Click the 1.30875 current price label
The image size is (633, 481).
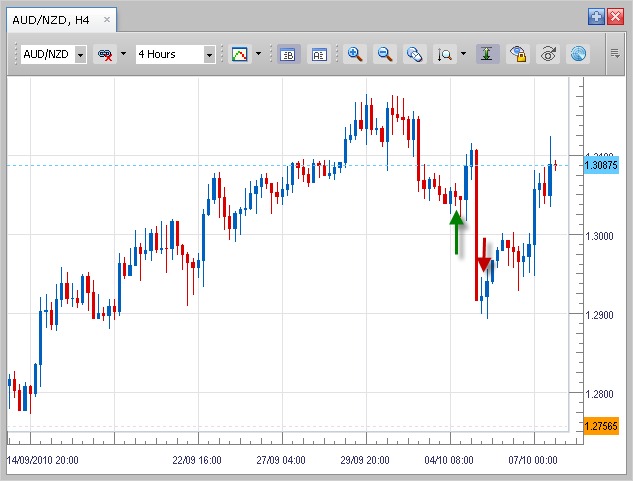click(601, 165)
